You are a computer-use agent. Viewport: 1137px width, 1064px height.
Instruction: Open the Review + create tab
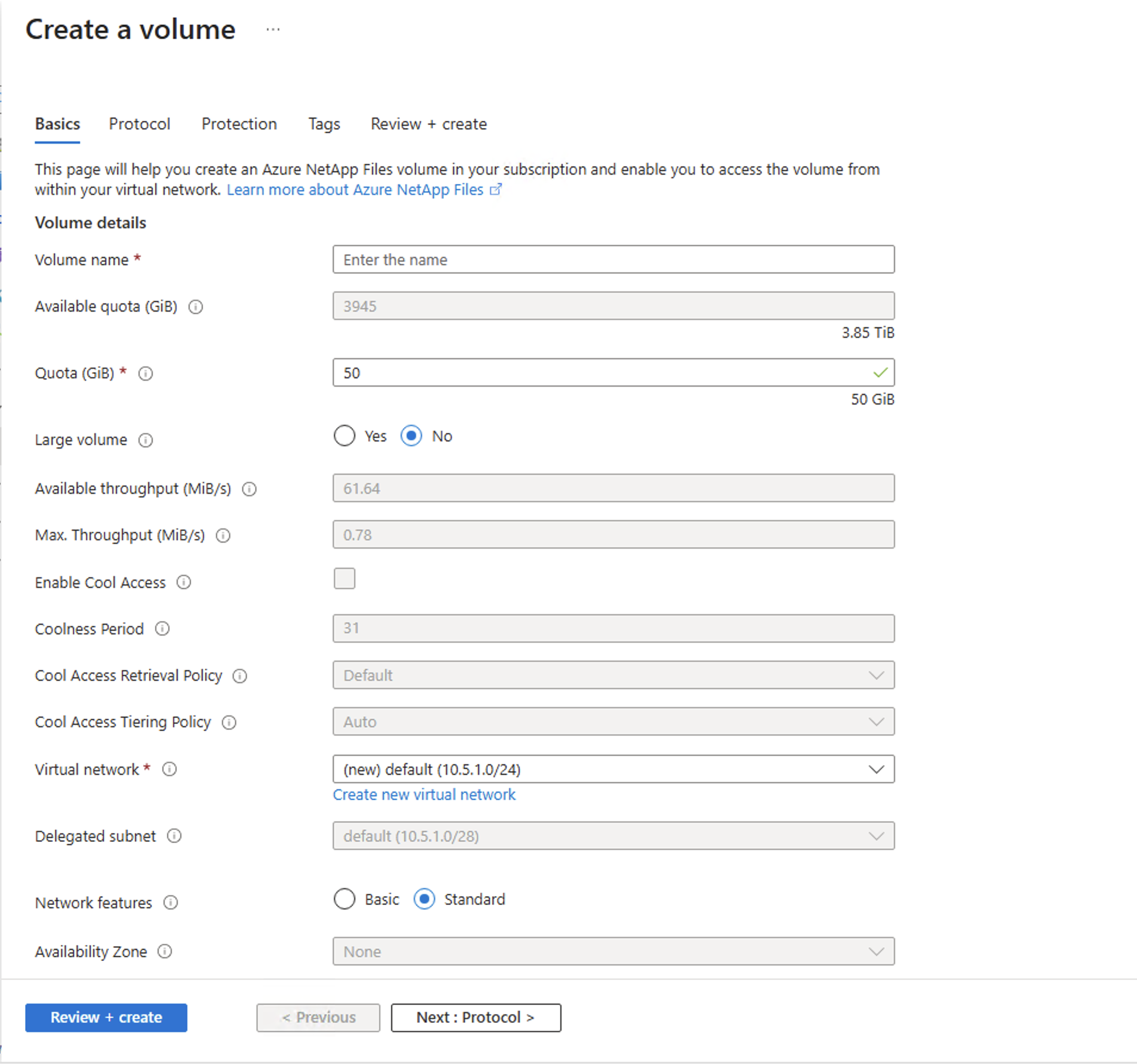click(x=429, y=124)
